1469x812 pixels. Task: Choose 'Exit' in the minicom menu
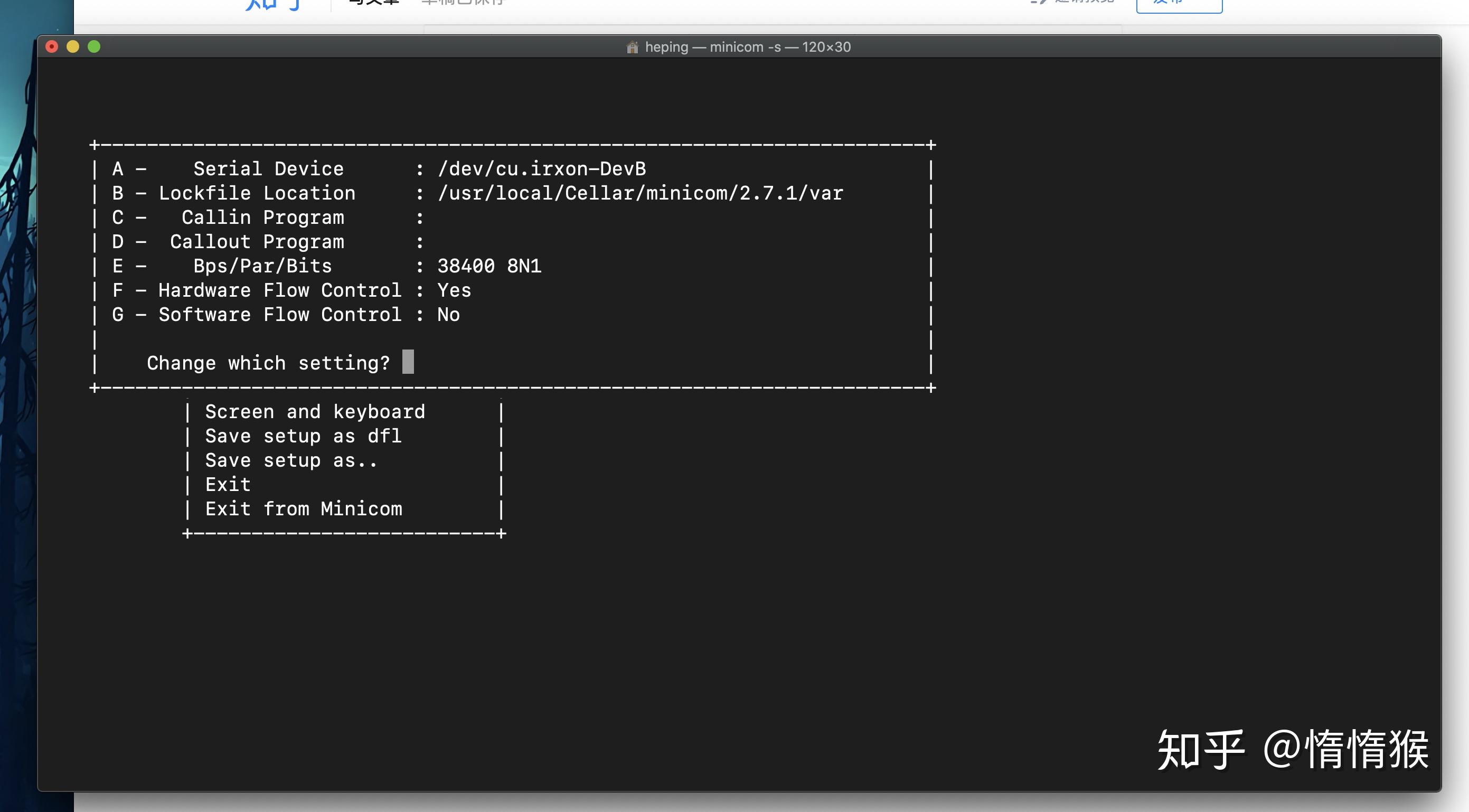228,484
